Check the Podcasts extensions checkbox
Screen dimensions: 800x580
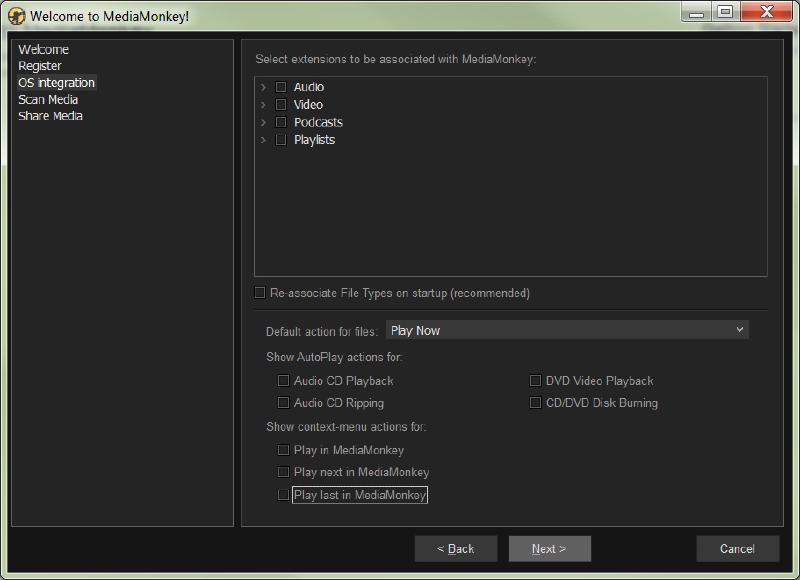pos(281,122)
